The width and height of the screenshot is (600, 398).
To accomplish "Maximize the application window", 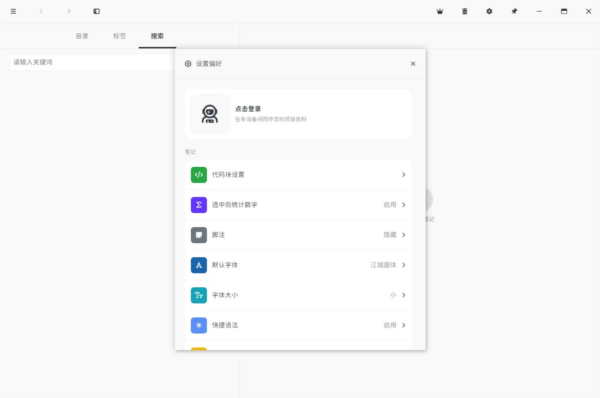I will coord(564,11).
